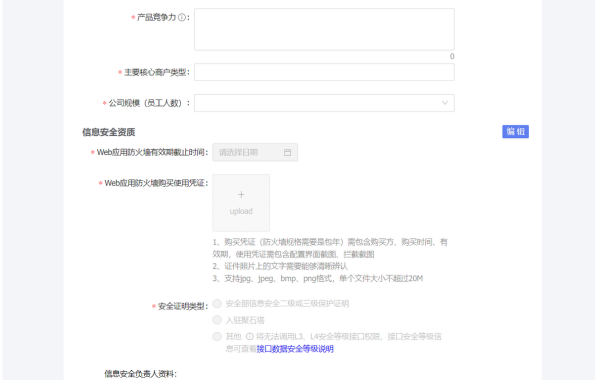The height and width of the screenshot is (380, 616).
Task: Click the 安全证明类型 label
Action: [182, 306]
